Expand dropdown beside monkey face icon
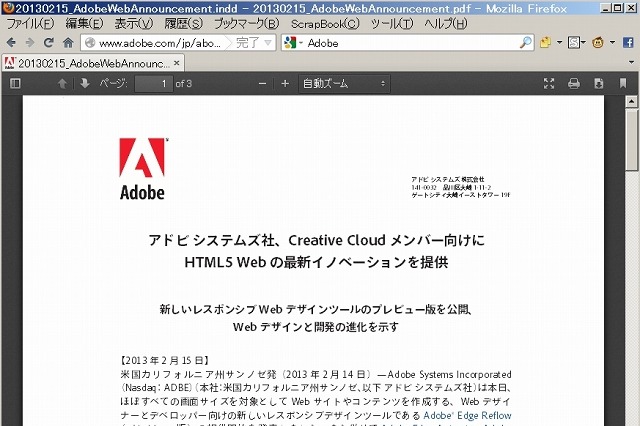640x426 pixels. [x=612, y=42]
